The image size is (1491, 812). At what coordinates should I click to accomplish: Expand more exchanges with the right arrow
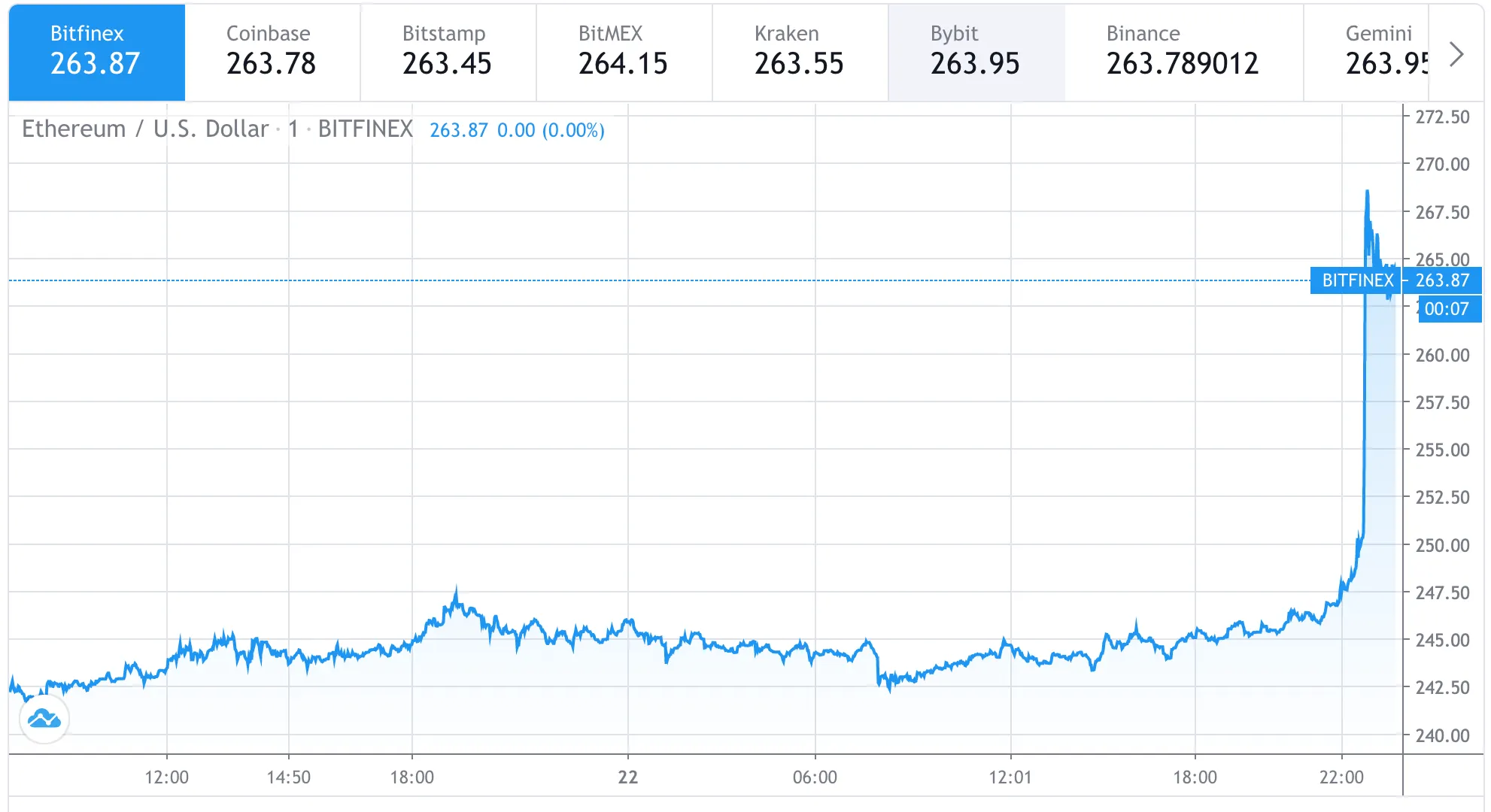1458,53
